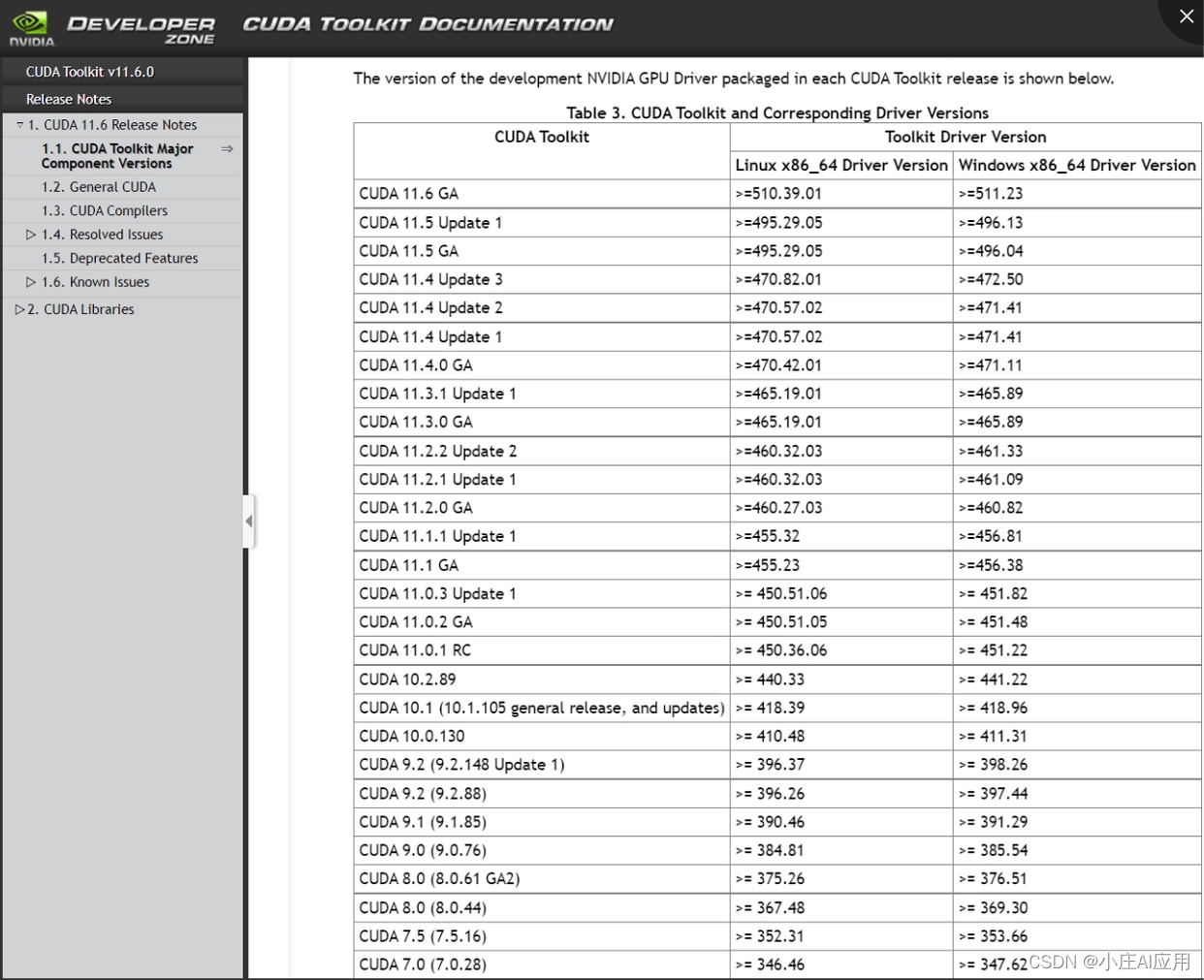Select the CUDA 11.0.2 GA cell
The width and height of the screenshot is (1204, 980).
click(542, 621)
